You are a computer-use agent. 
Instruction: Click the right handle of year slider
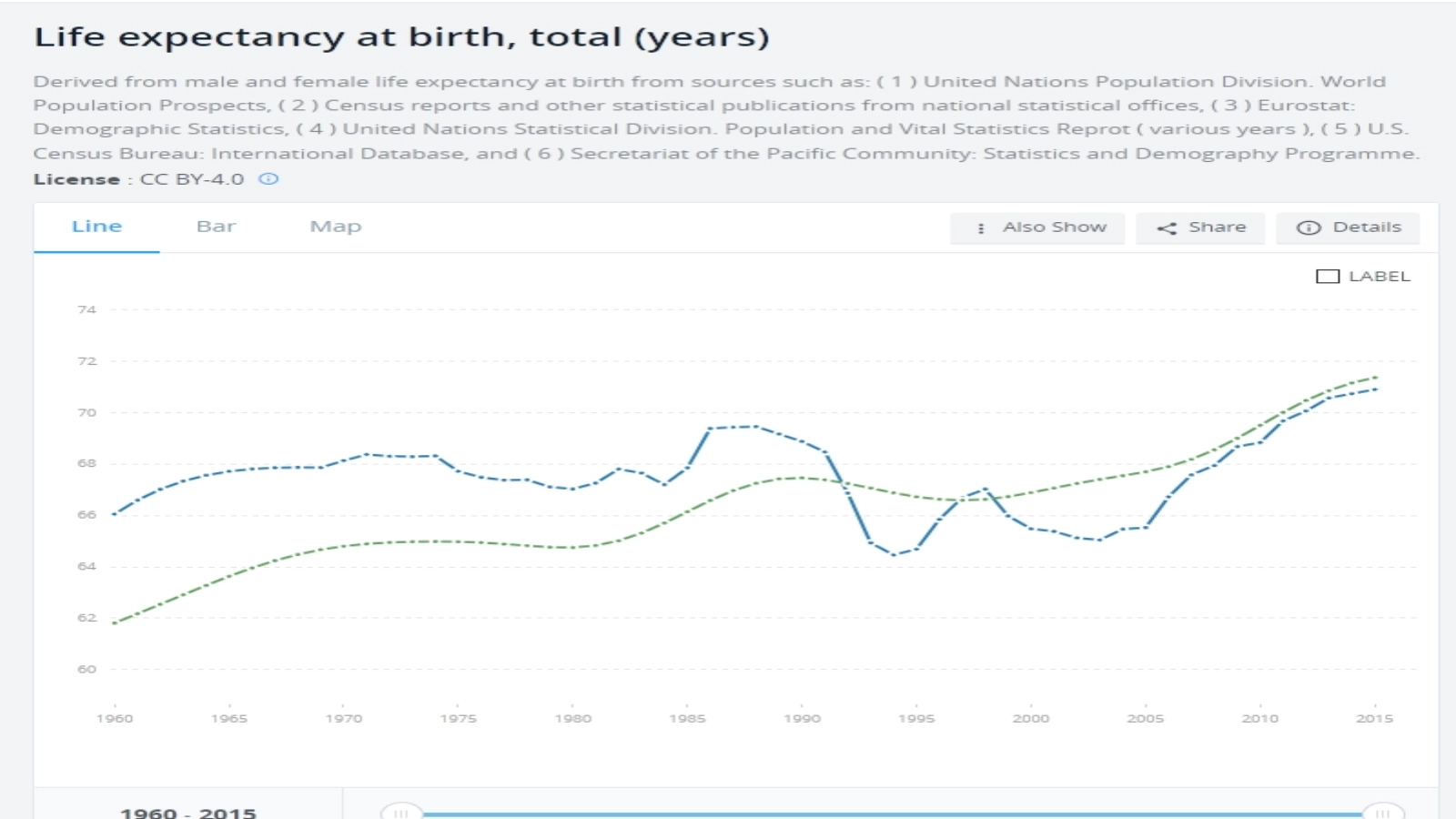pyautogui.click(x=1382, y=813)
